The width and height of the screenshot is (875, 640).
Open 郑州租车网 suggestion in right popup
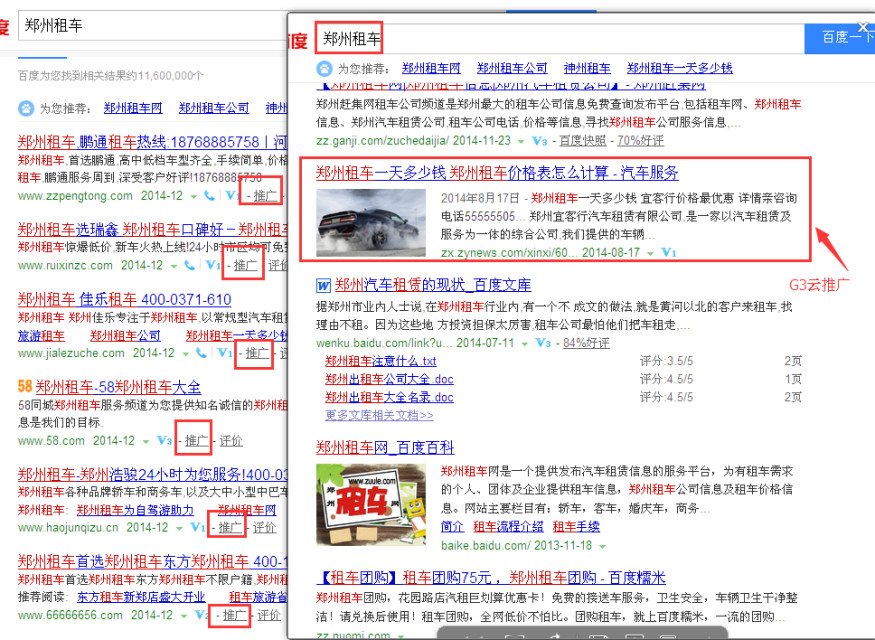(431, 69)
